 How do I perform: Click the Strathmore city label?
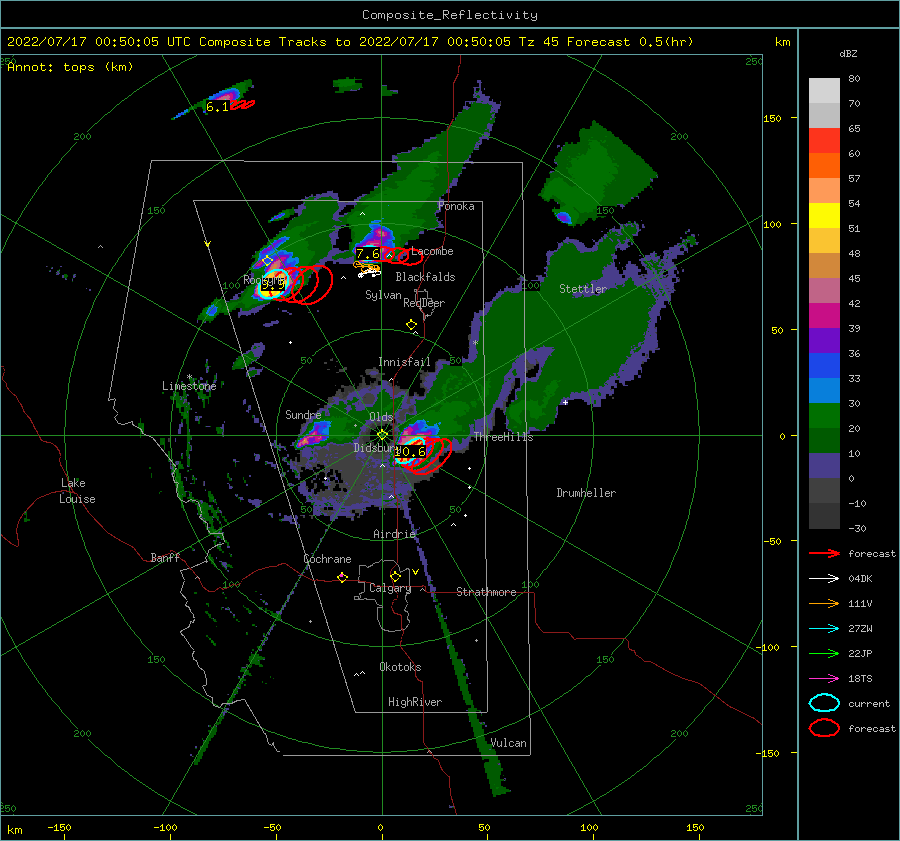point(486,592)
